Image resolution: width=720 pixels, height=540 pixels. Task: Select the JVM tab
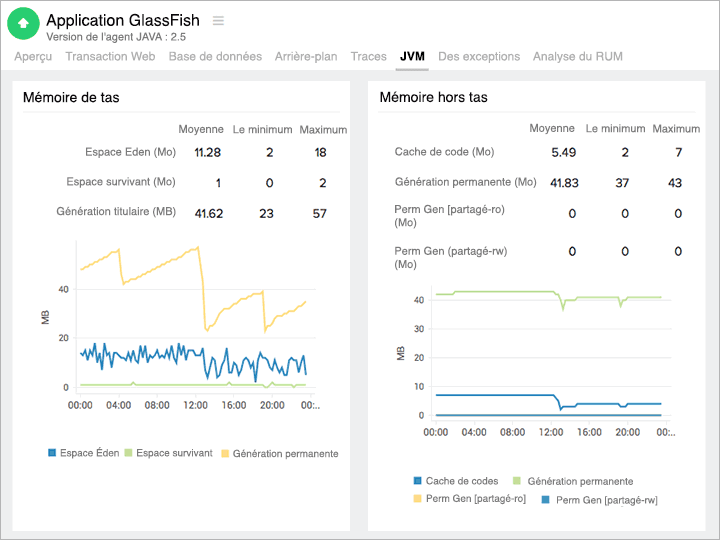coord(412,57)
